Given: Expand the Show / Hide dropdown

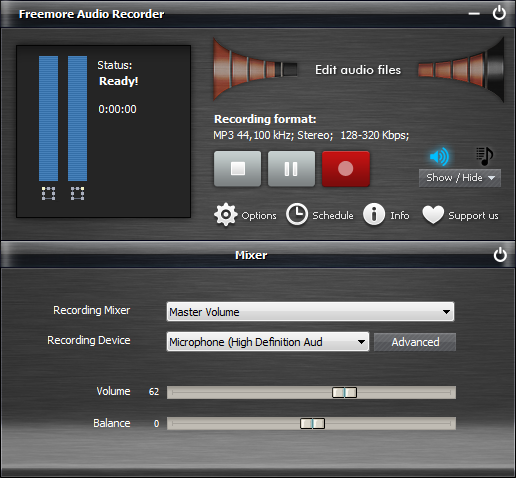Looking at the screenshot, I should point(460,178).
